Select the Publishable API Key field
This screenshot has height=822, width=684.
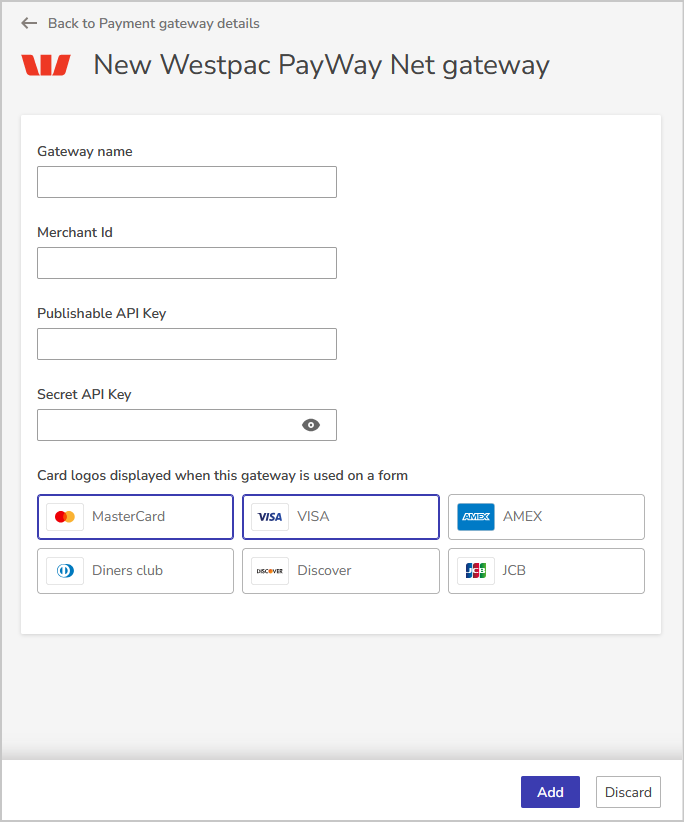[187, 344]
